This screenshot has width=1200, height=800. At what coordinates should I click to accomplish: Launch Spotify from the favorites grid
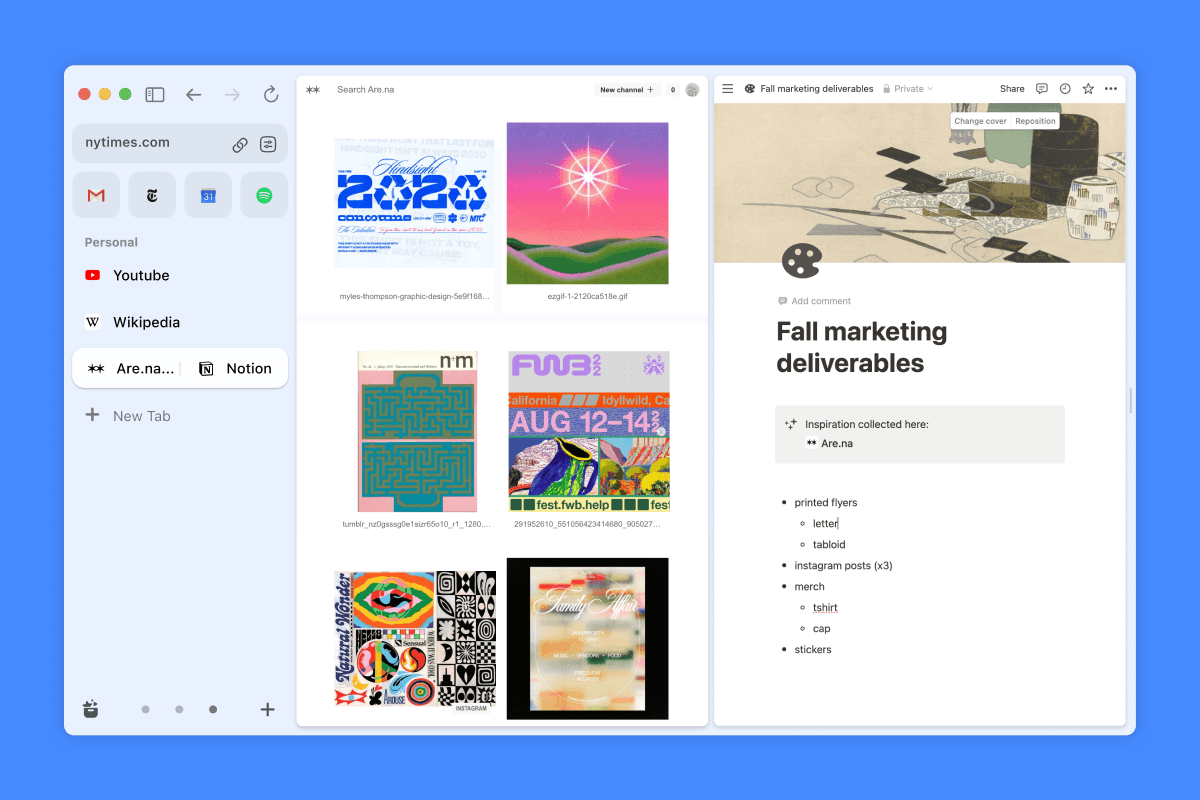click(264, 195)
